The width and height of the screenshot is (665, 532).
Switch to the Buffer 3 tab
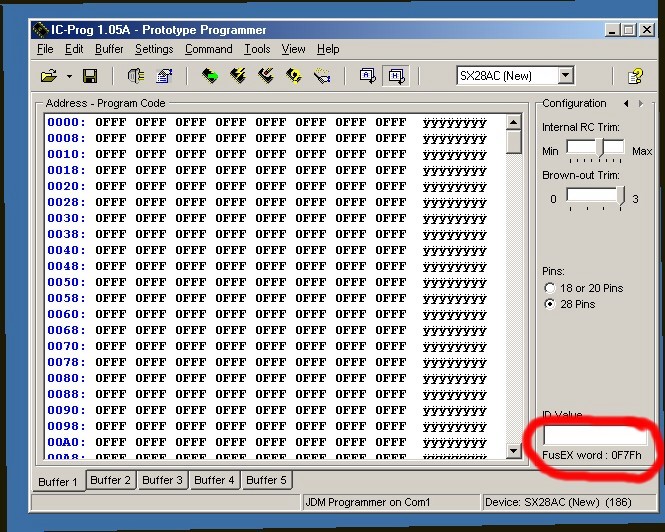[x=163, y=480]
